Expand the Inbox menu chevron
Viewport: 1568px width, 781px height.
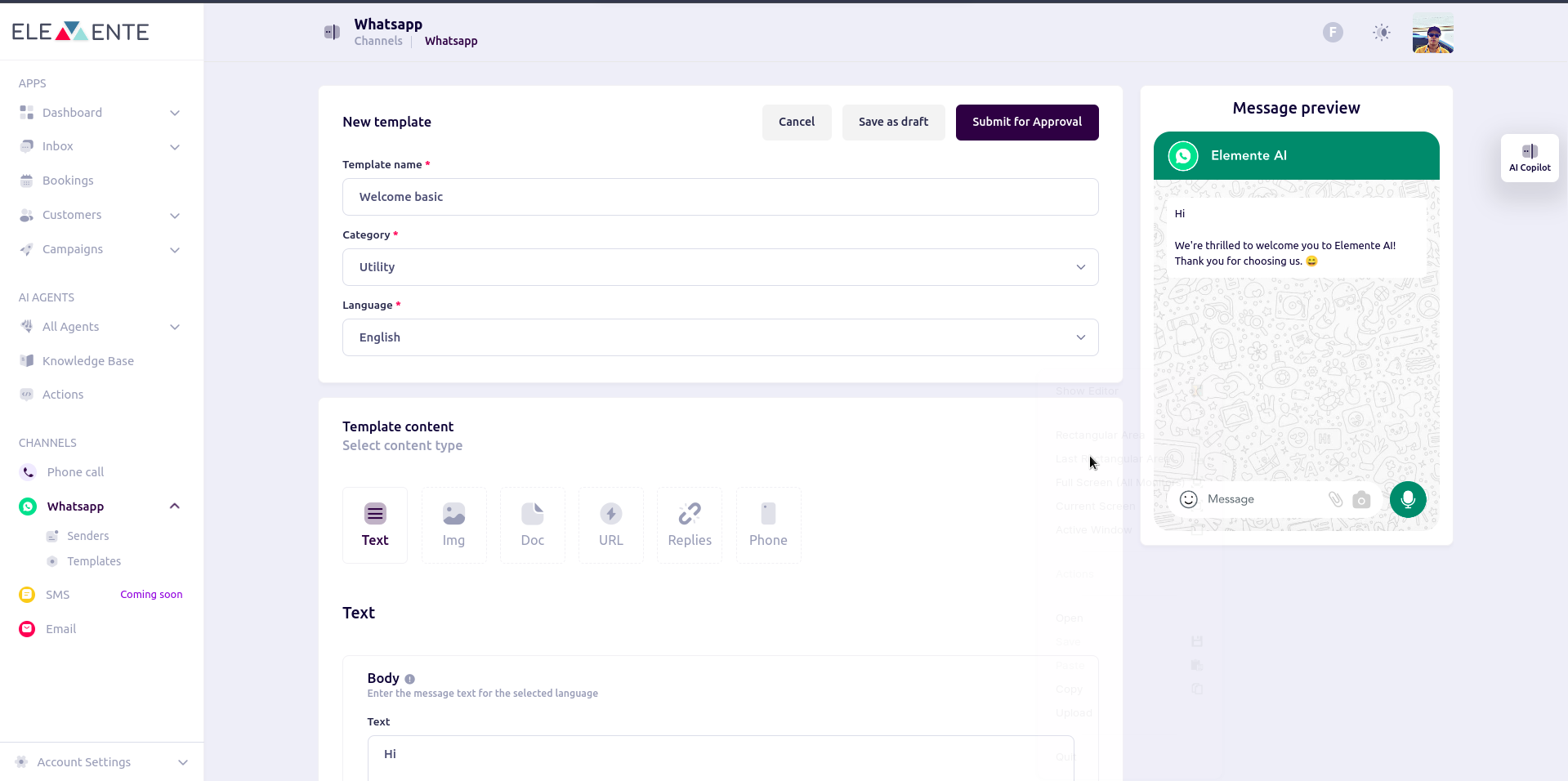pyautogui.click(x=175, y=147)
